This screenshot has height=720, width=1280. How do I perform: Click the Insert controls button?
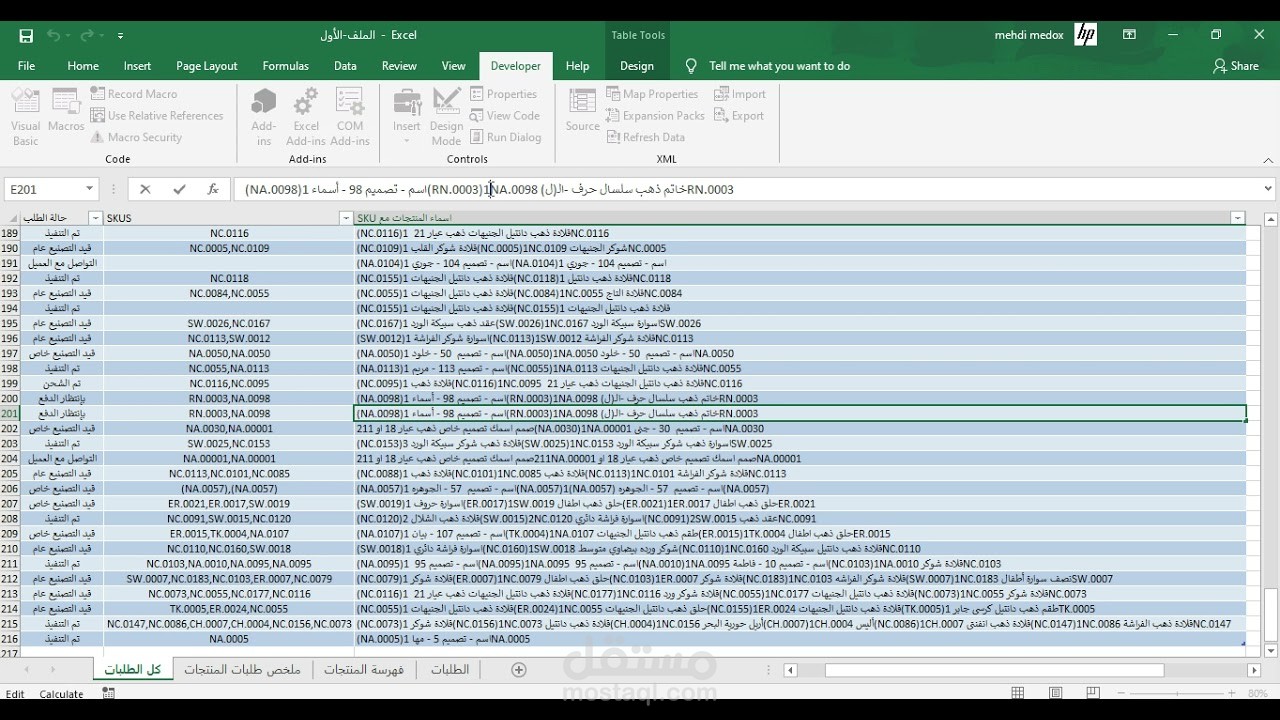(407, 118)
